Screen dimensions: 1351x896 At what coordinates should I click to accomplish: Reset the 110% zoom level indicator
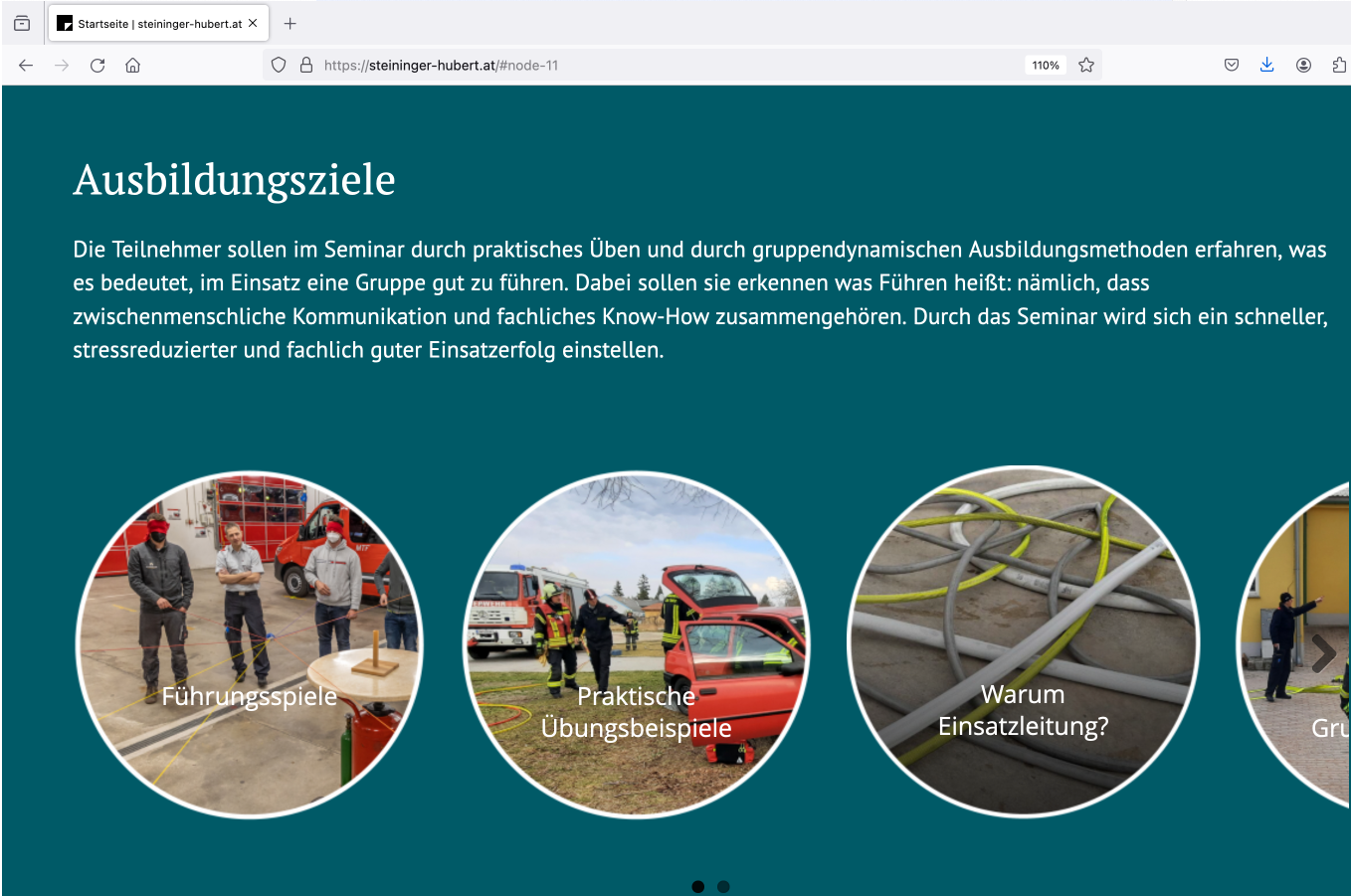[x=1046, y=66]
